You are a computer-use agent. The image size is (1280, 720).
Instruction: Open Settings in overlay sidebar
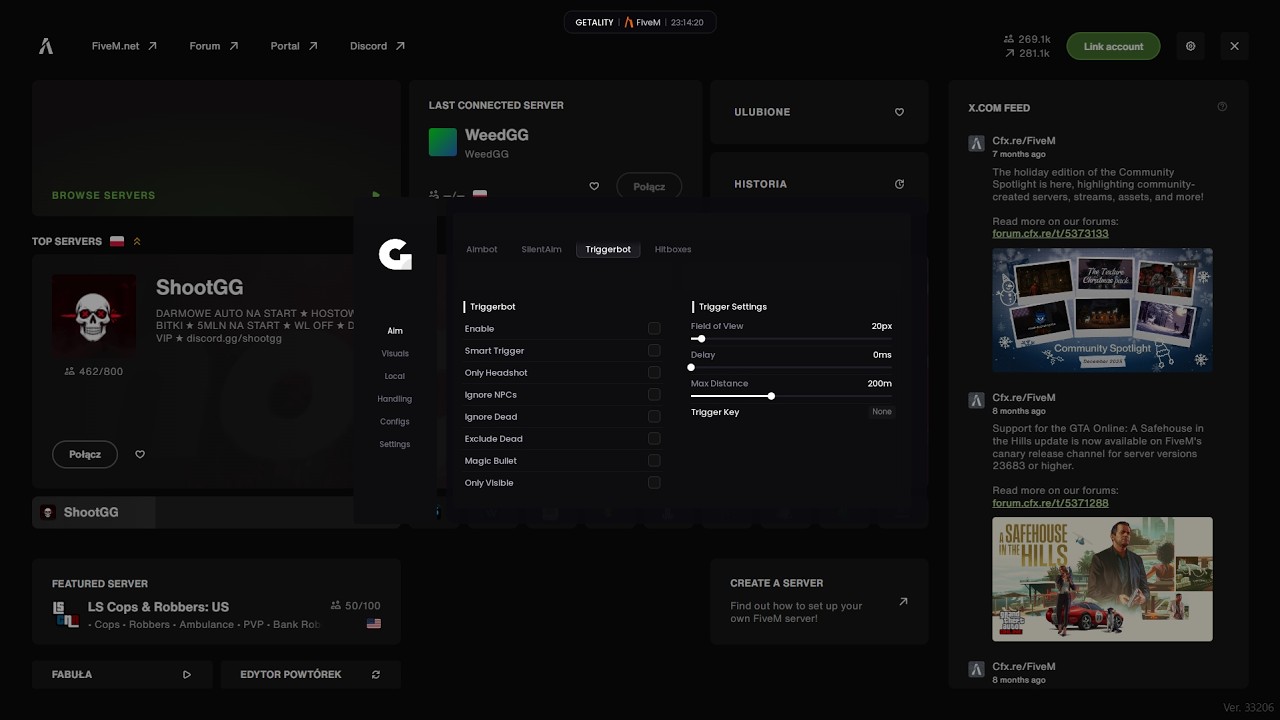pyautogui.click(x=395, y=444)
